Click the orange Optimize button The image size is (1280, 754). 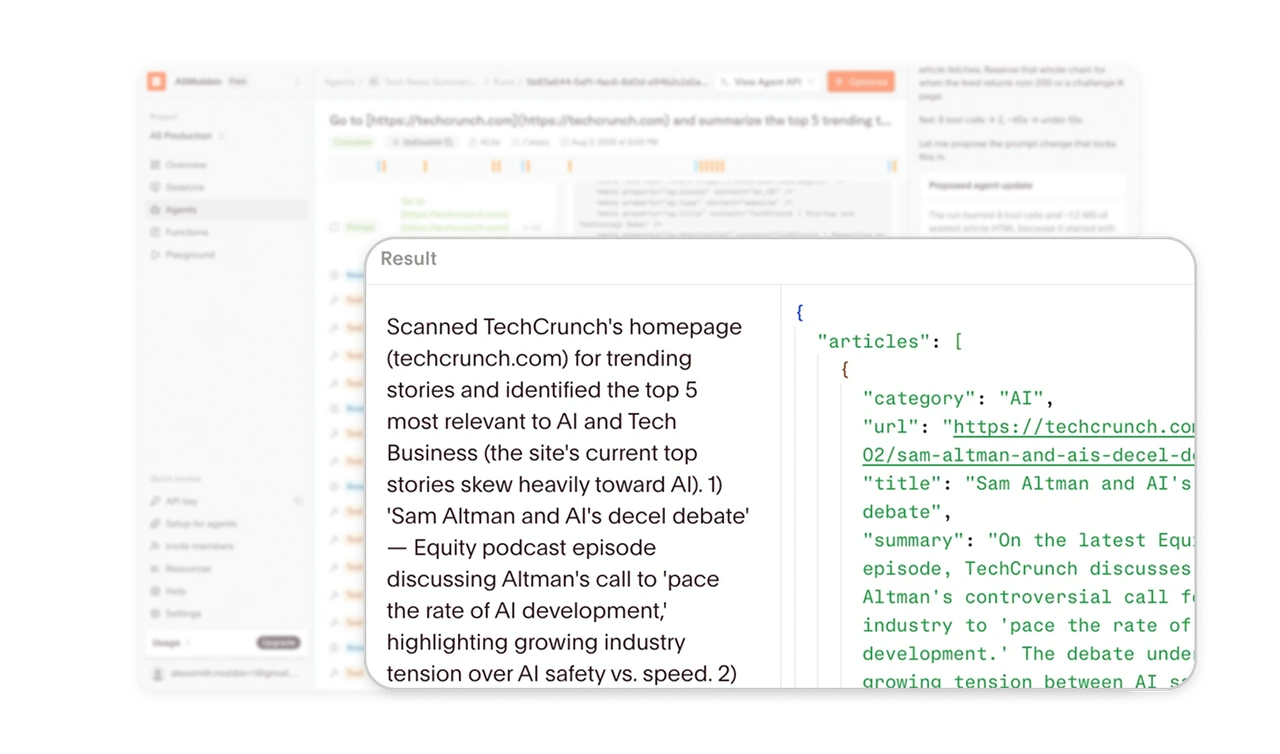pyautogui.click(x=861, y=81)
